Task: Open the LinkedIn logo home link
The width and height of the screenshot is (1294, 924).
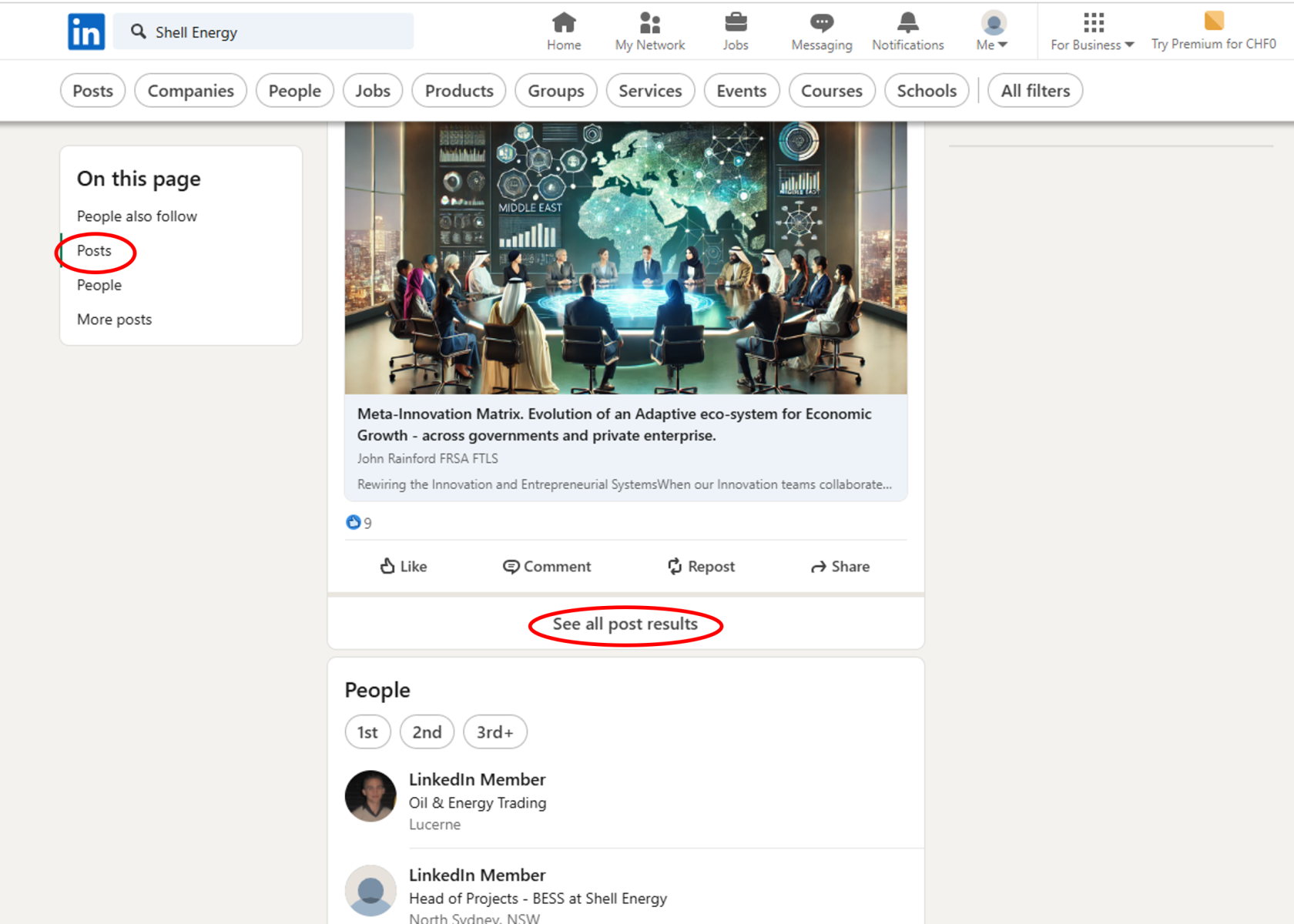Action: (x=86, y=32)
